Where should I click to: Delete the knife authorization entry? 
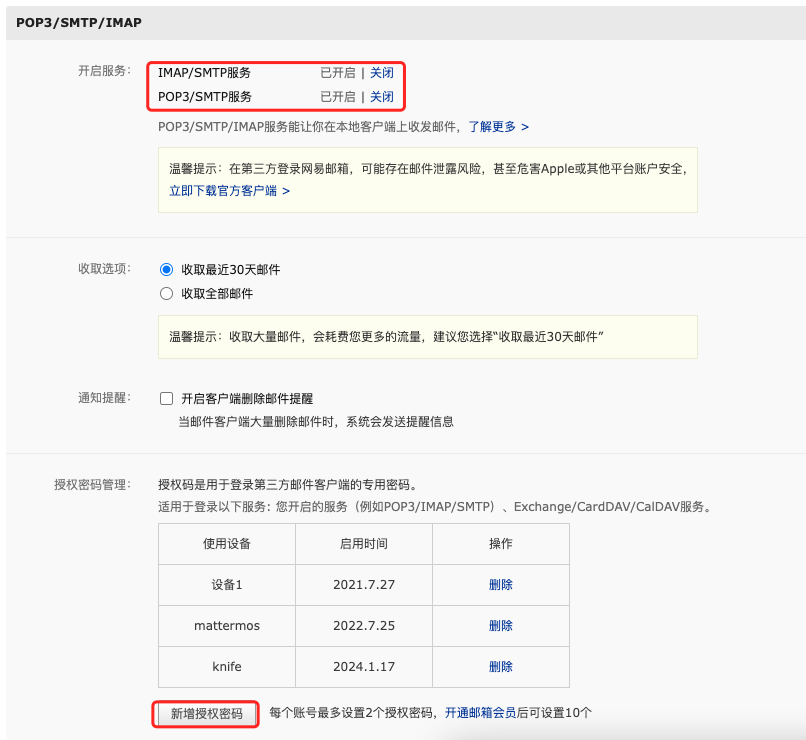click(x=500, y=667)
